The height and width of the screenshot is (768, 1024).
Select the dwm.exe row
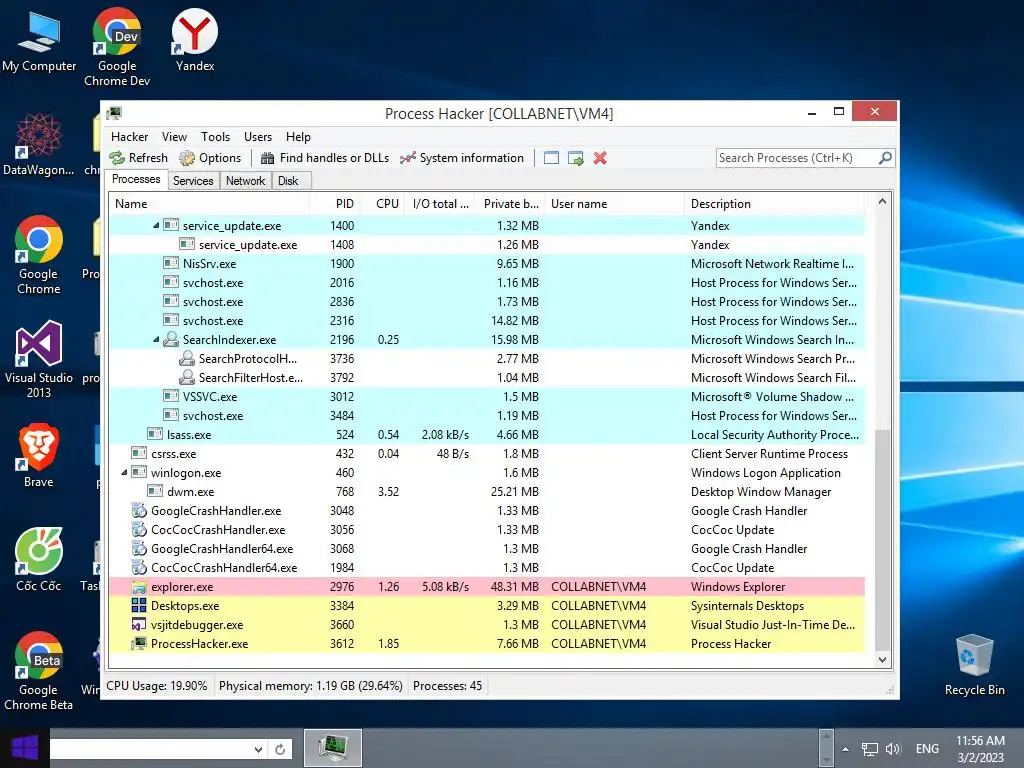click(487, 492)
